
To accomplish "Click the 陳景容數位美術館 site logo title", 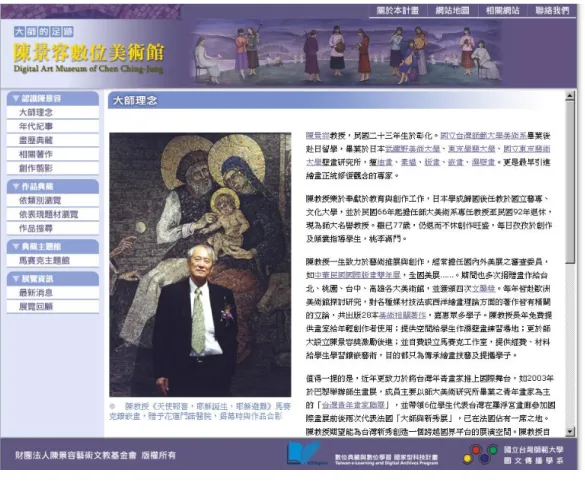I will (x=88, y=52).
